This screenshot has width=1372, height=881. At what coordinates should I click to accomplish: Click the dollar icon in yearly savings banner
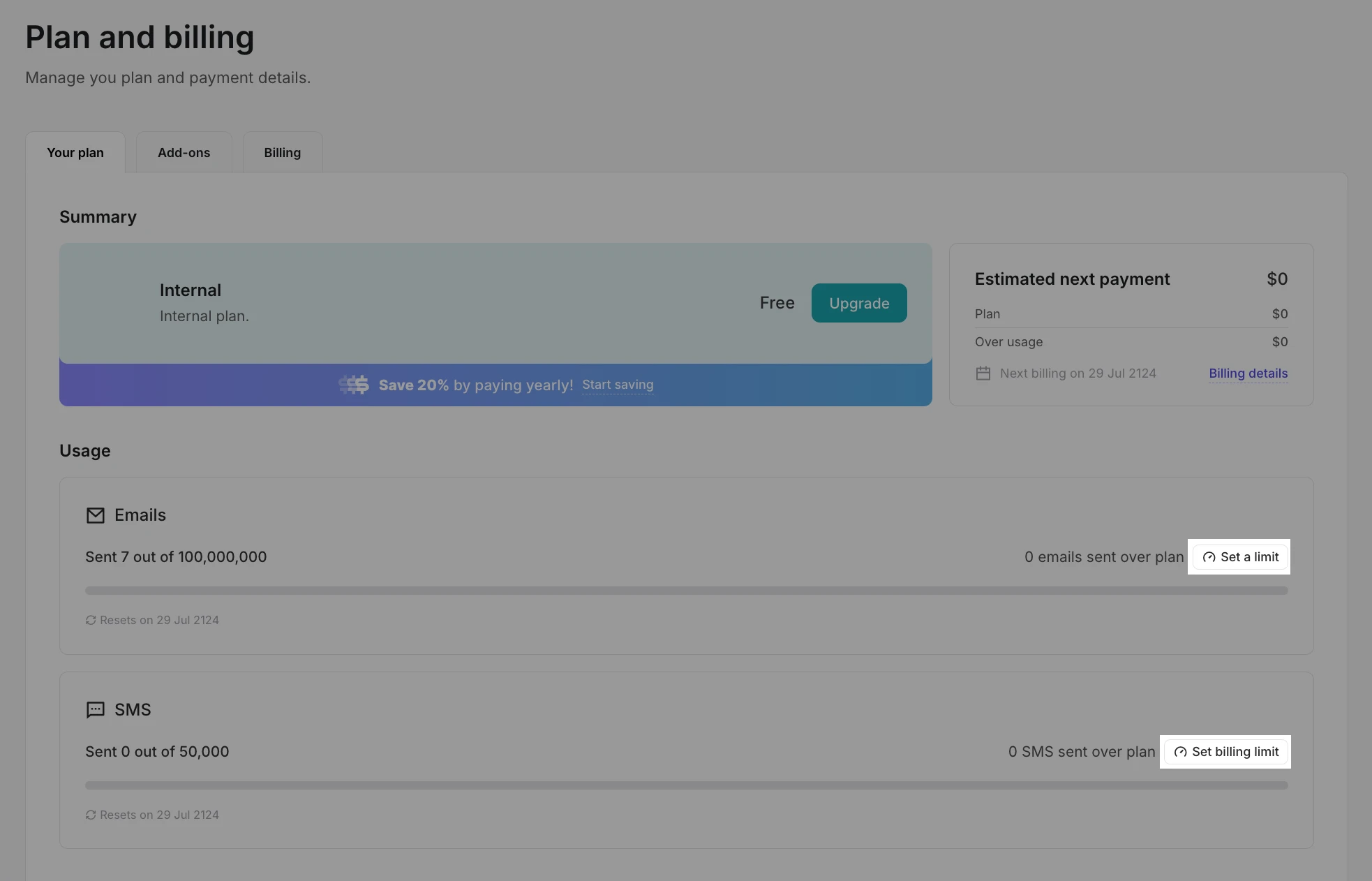point(355,385)
